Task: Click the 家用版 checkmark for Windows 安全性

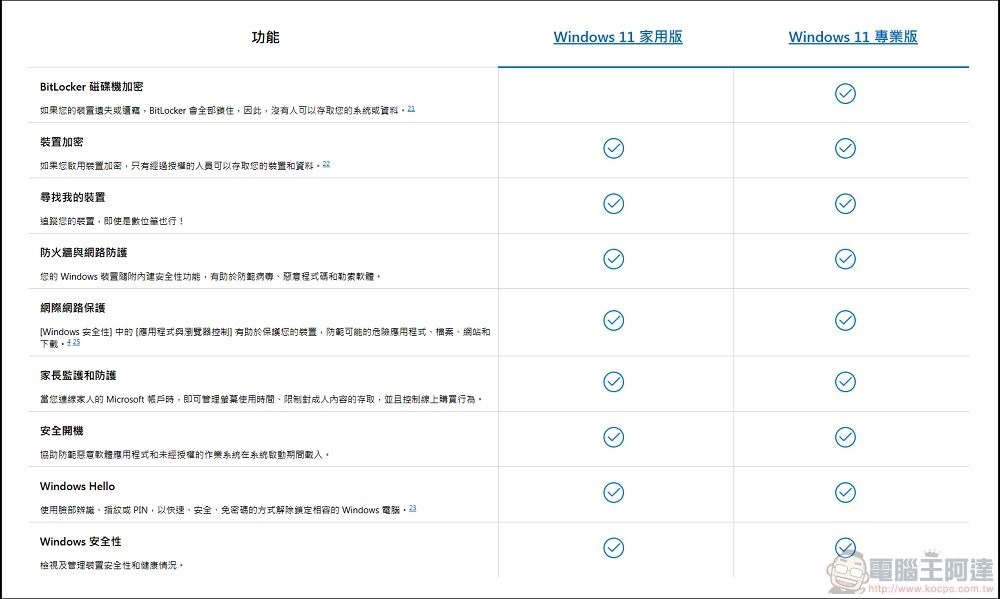Action: 613,547
